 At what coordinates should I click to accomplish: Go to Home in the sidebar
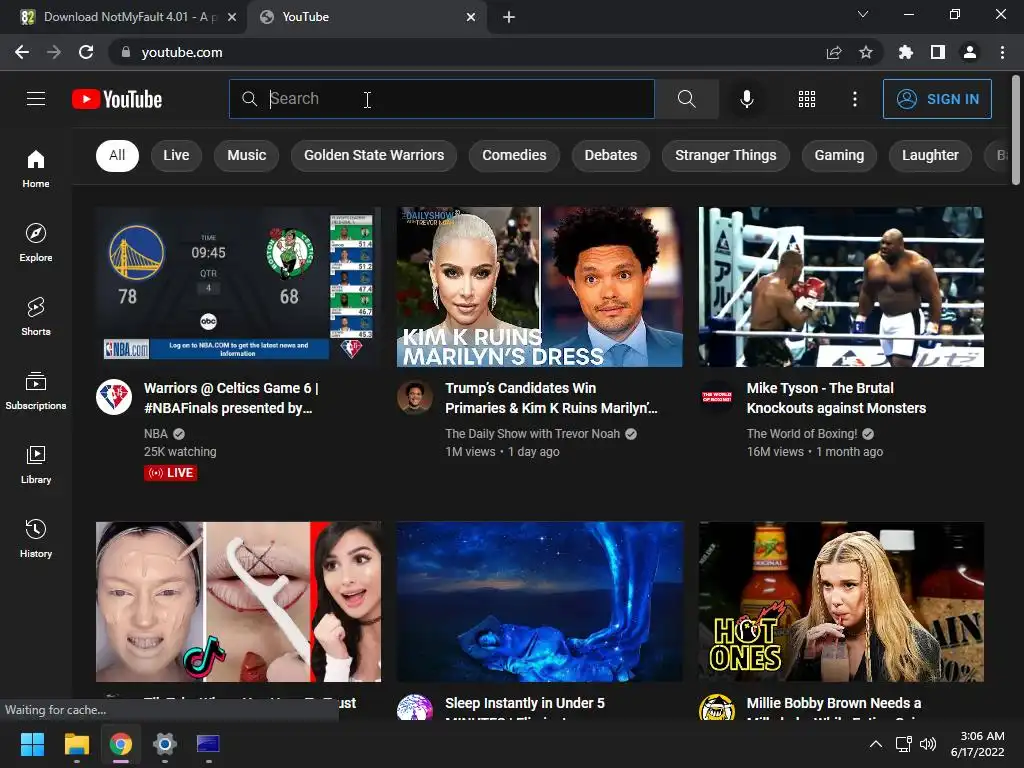pos(36,168)
